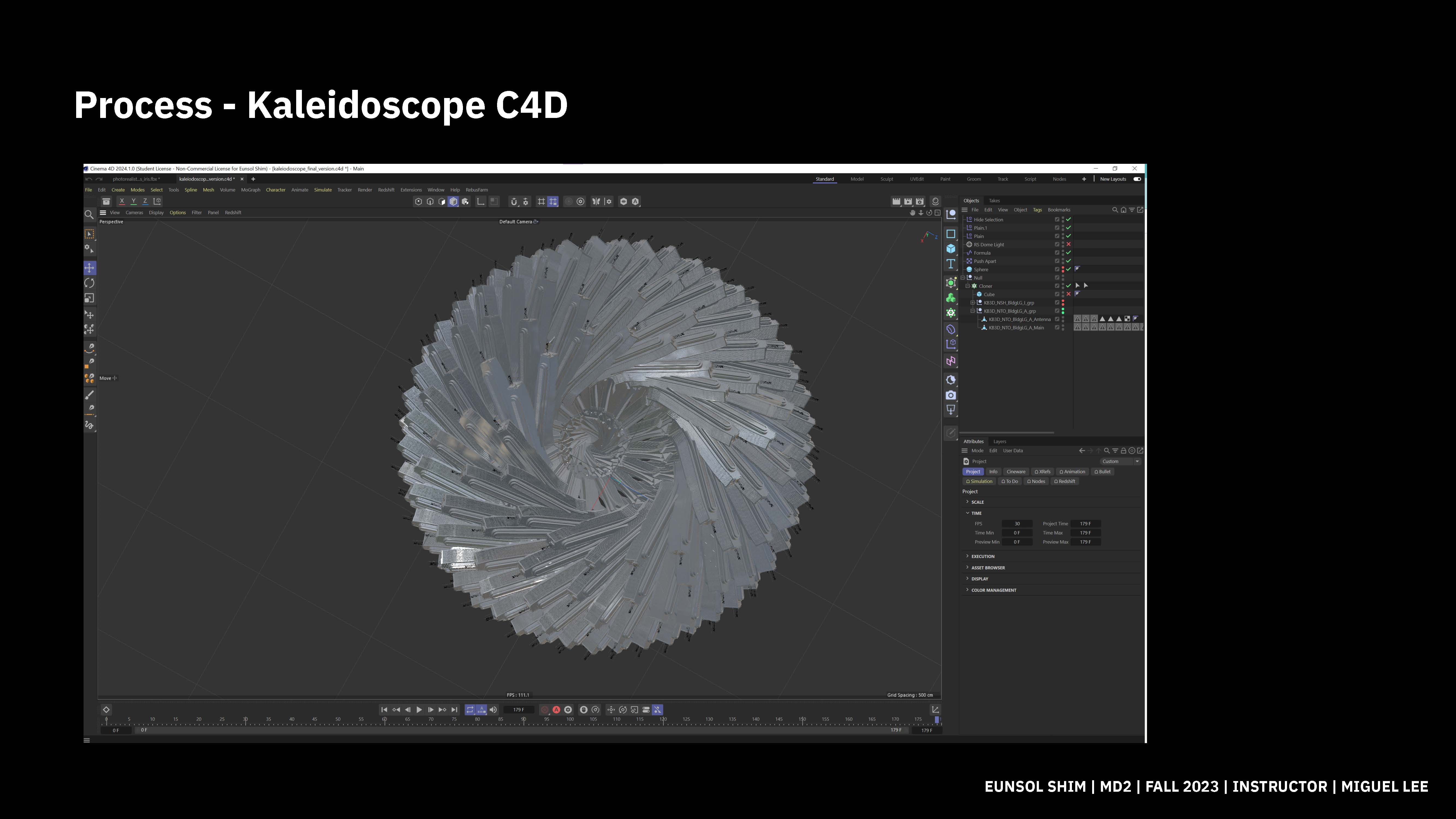The width and height of the screenshot is (1456, 819).
Task: Enable the RS Dome Light object
Action: (x=1068, y=245)
